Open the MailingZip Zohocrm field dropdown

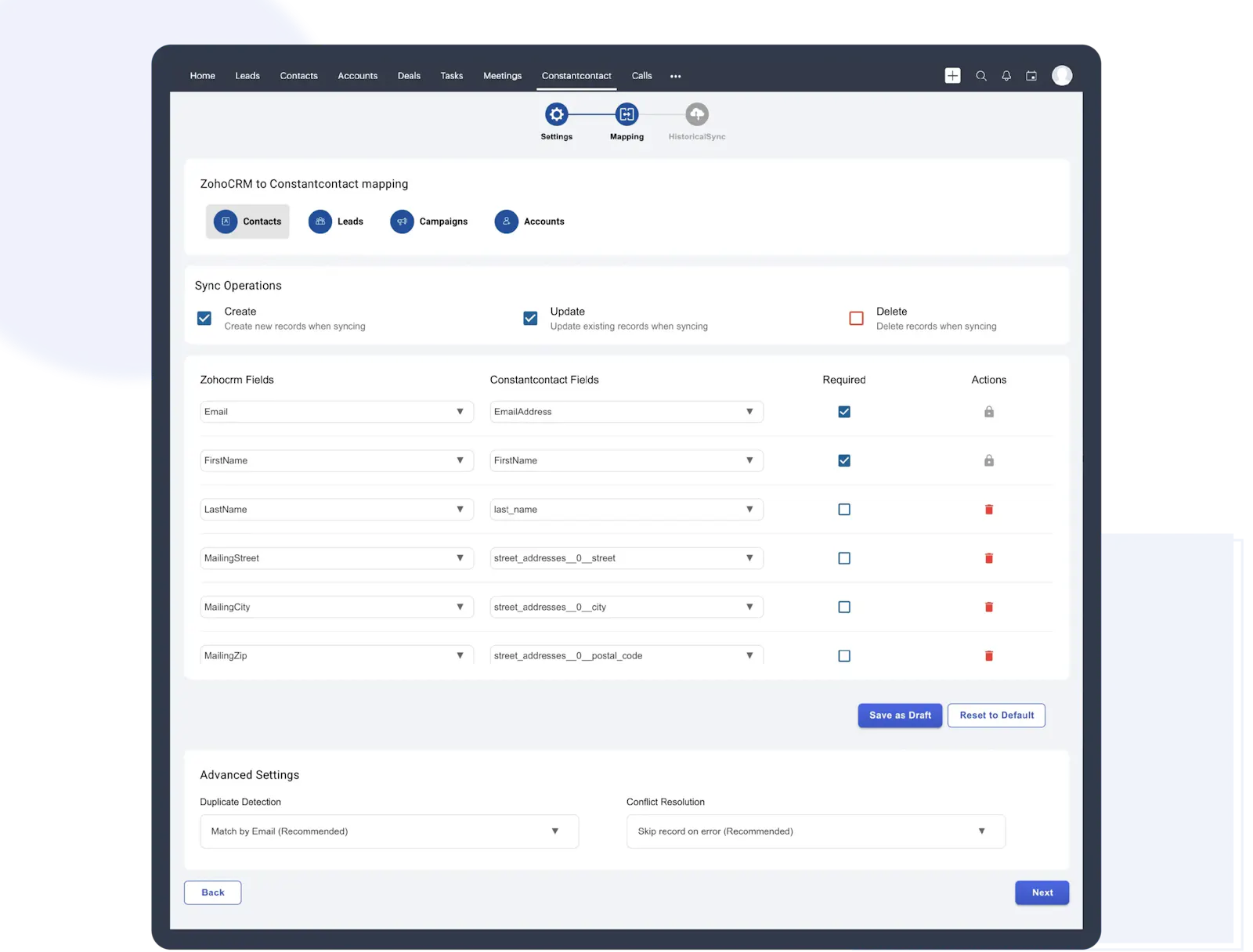(x=337, y=655)
